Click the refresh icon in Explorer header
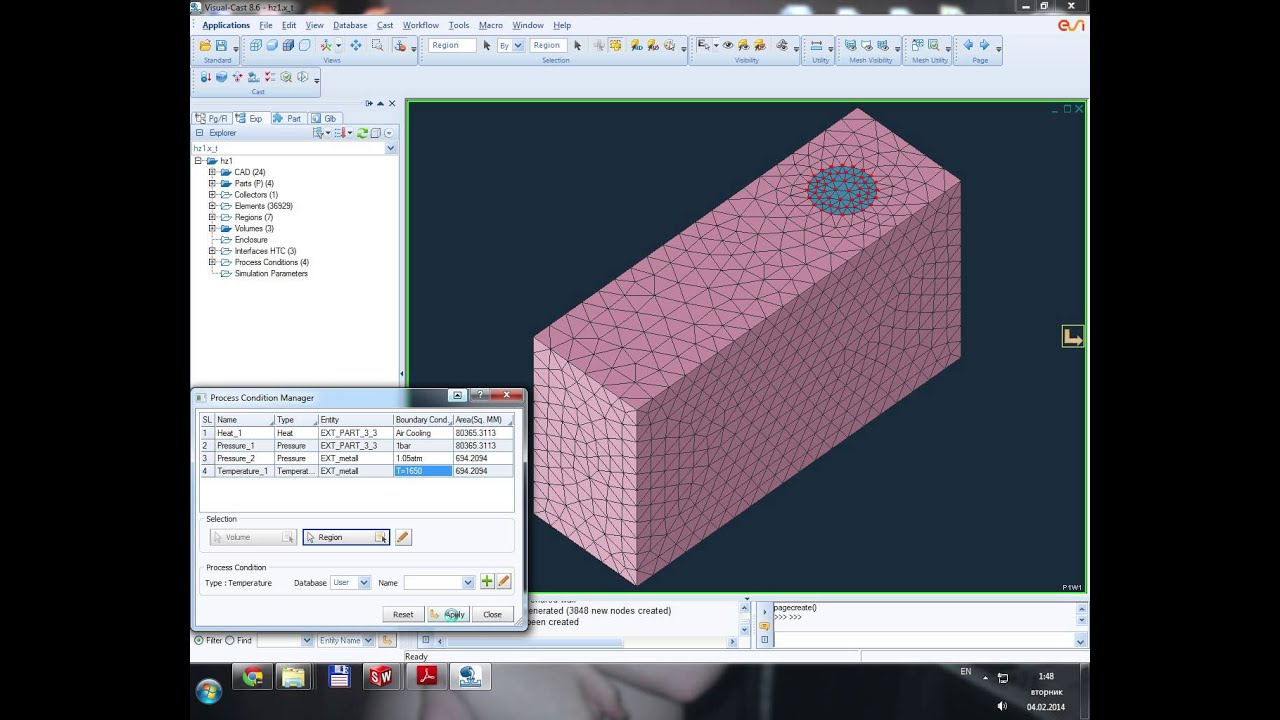This screenshot has width=1280, height=720. point(362,132)
